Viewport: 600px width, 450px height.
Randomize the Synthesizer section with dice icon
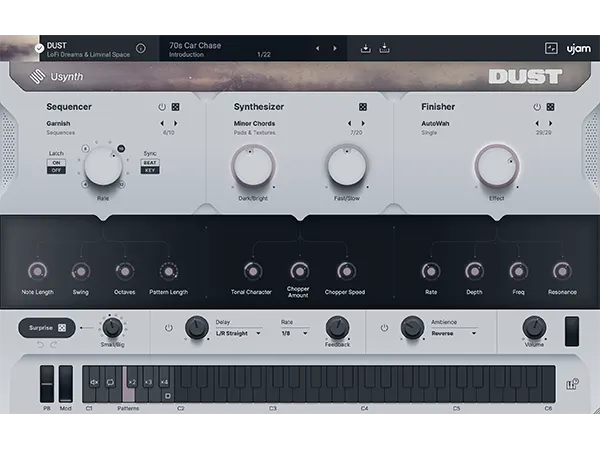(x=362, y=107)
